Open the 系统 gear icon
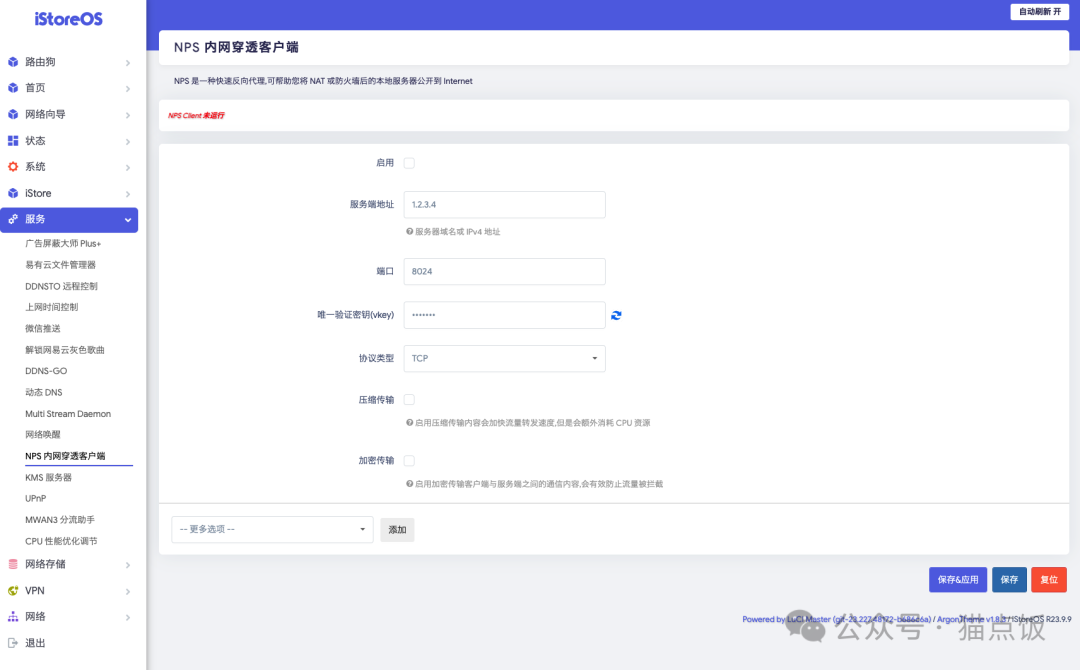This screenshot has width=1080, height=670. point(12,166)
